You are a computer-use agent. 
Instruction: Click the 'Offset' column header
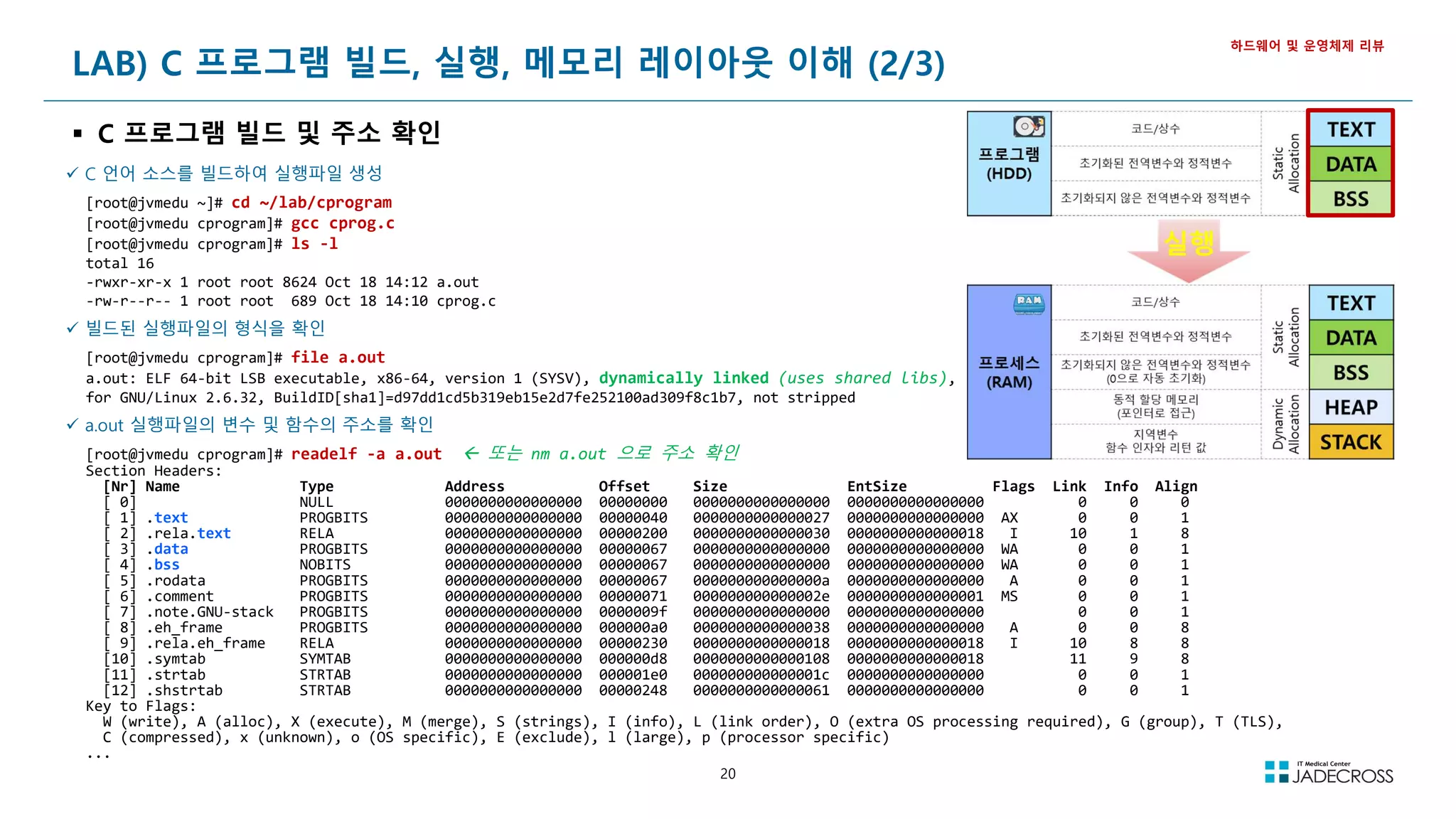click(623, 486)
